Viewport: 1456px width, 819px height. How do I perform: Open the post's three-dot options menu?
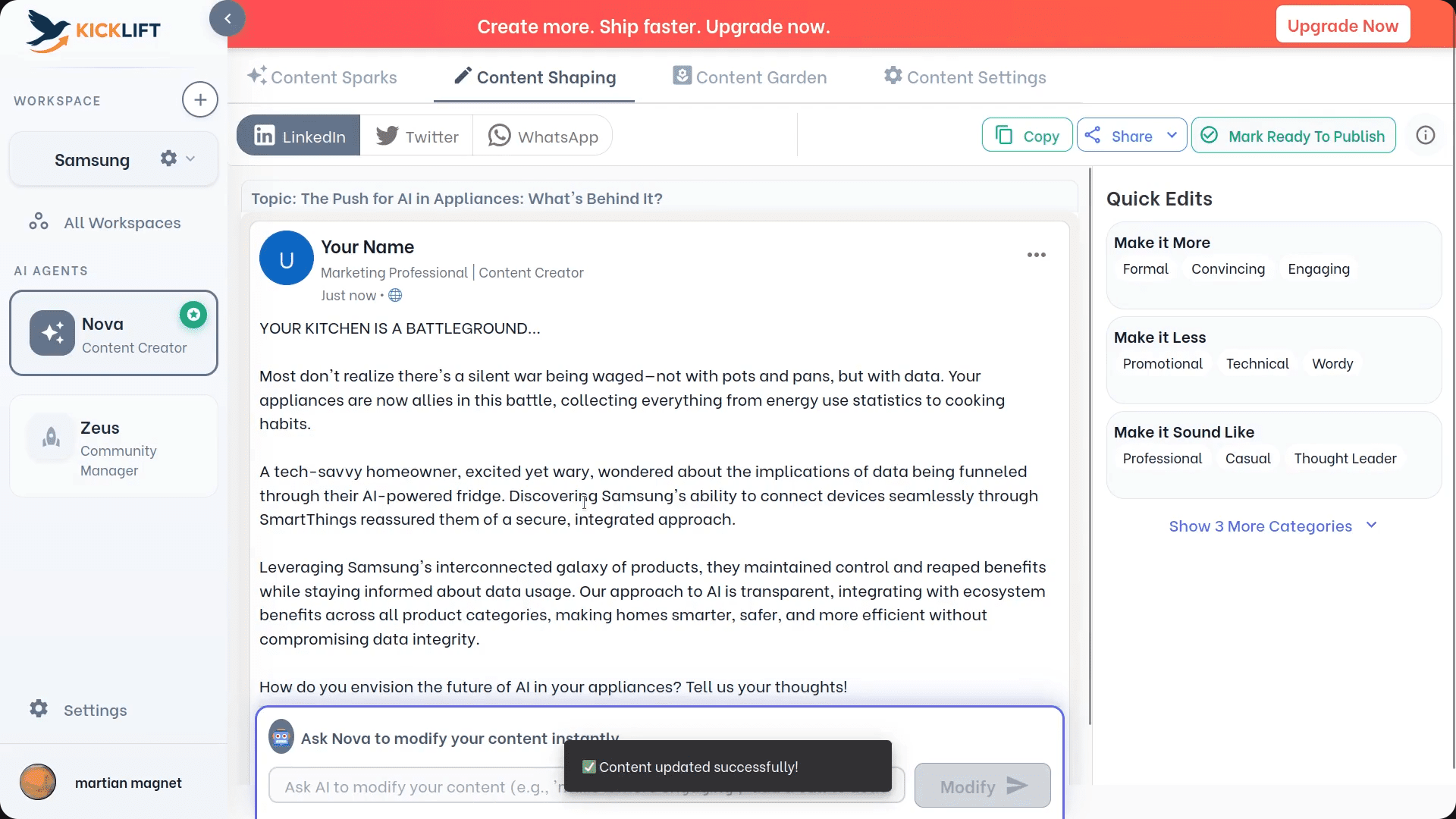pos(1036,255)
